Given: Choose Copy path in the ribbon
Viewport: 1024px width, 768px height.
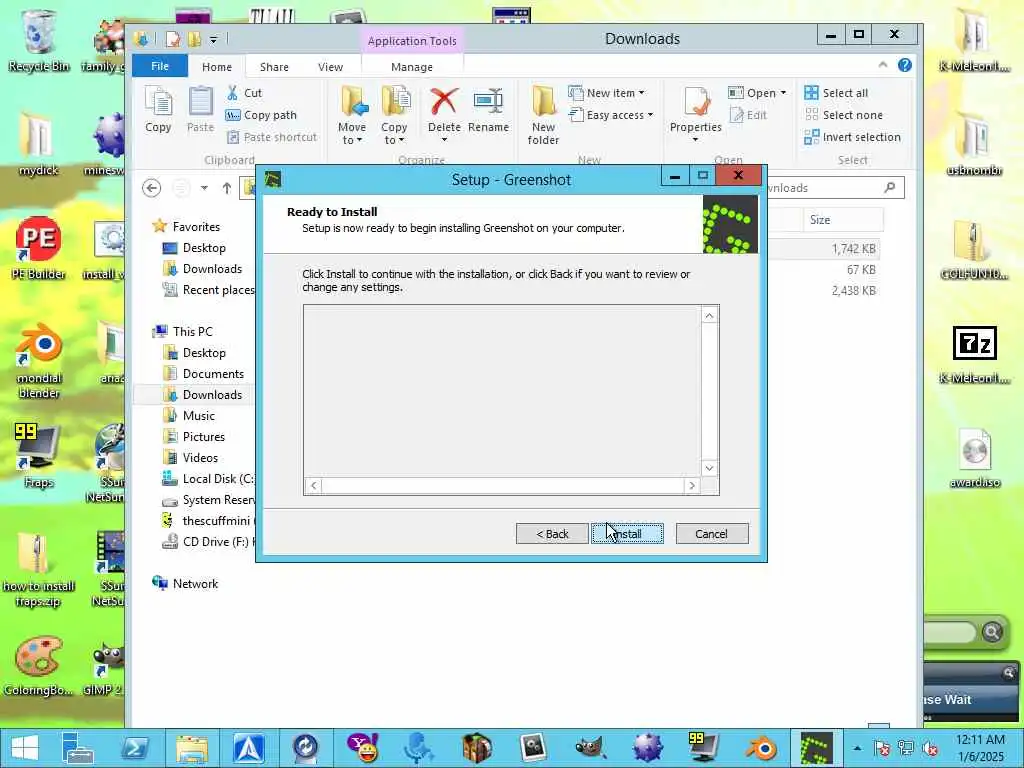Looking at the screenshot, I should [x=261, y=115].
